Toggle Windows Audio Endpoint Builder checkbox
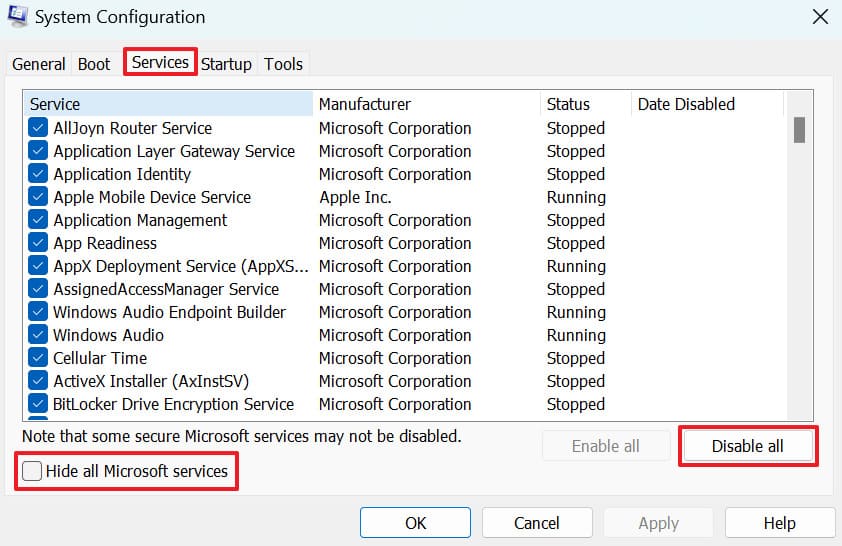This screenshot has height=546, width=842. point(38,312)
